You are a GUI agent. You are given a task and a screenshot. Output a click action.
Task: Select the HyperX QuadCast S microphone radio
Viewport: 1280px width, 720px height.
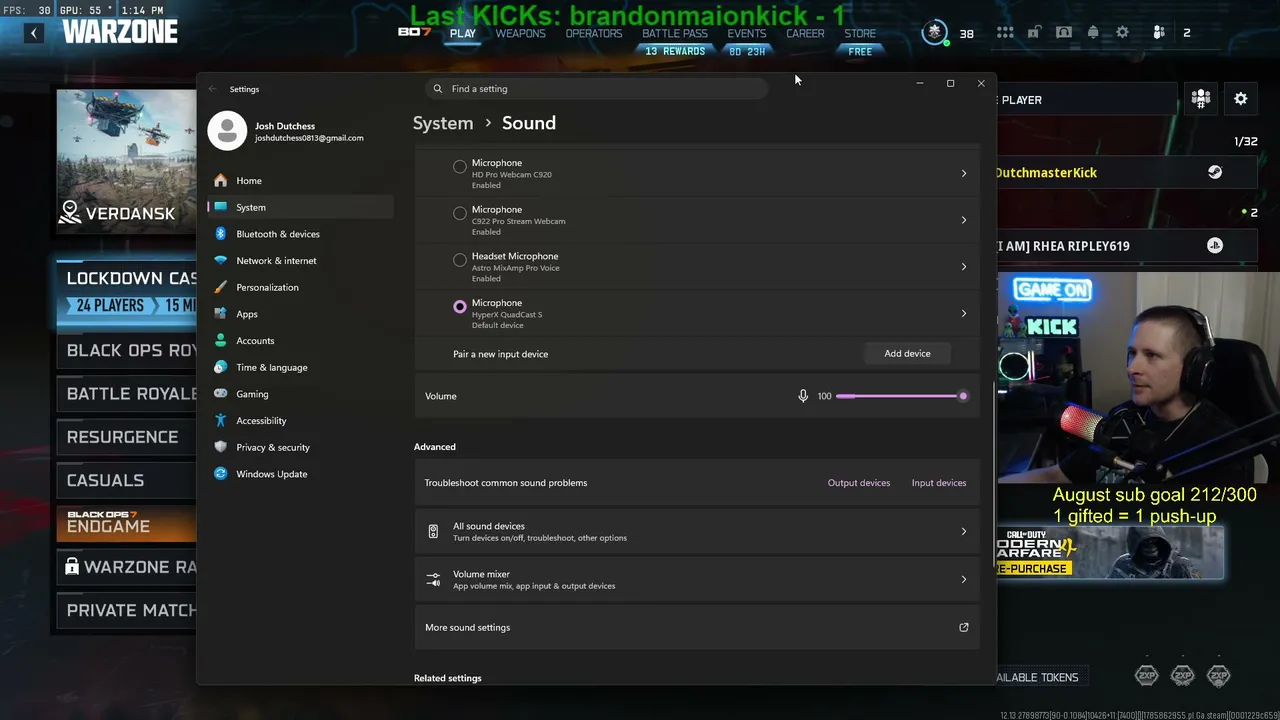click(460, 306)
